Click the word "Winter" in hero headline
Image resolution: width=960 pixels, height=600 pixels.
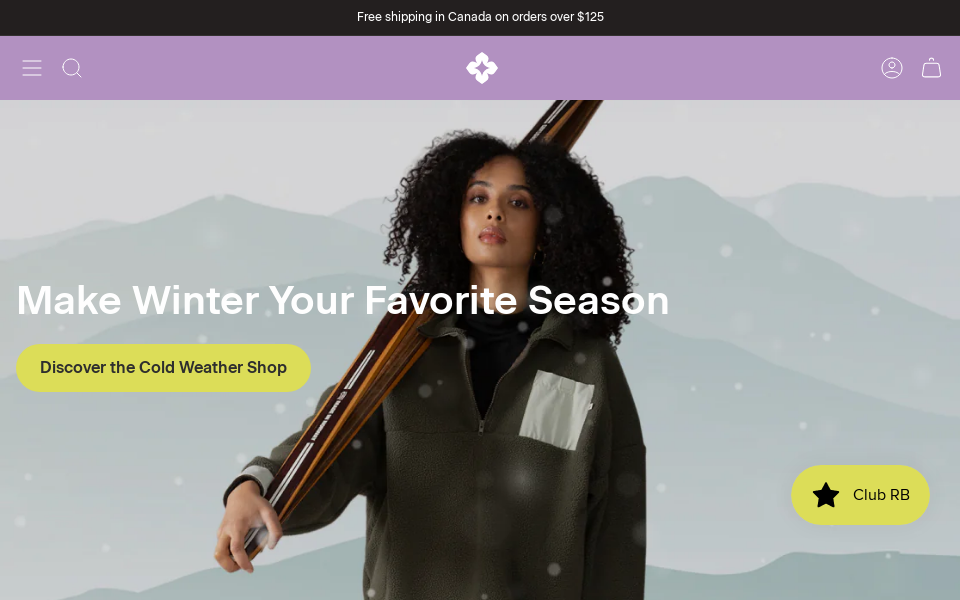tap(195, 301)
